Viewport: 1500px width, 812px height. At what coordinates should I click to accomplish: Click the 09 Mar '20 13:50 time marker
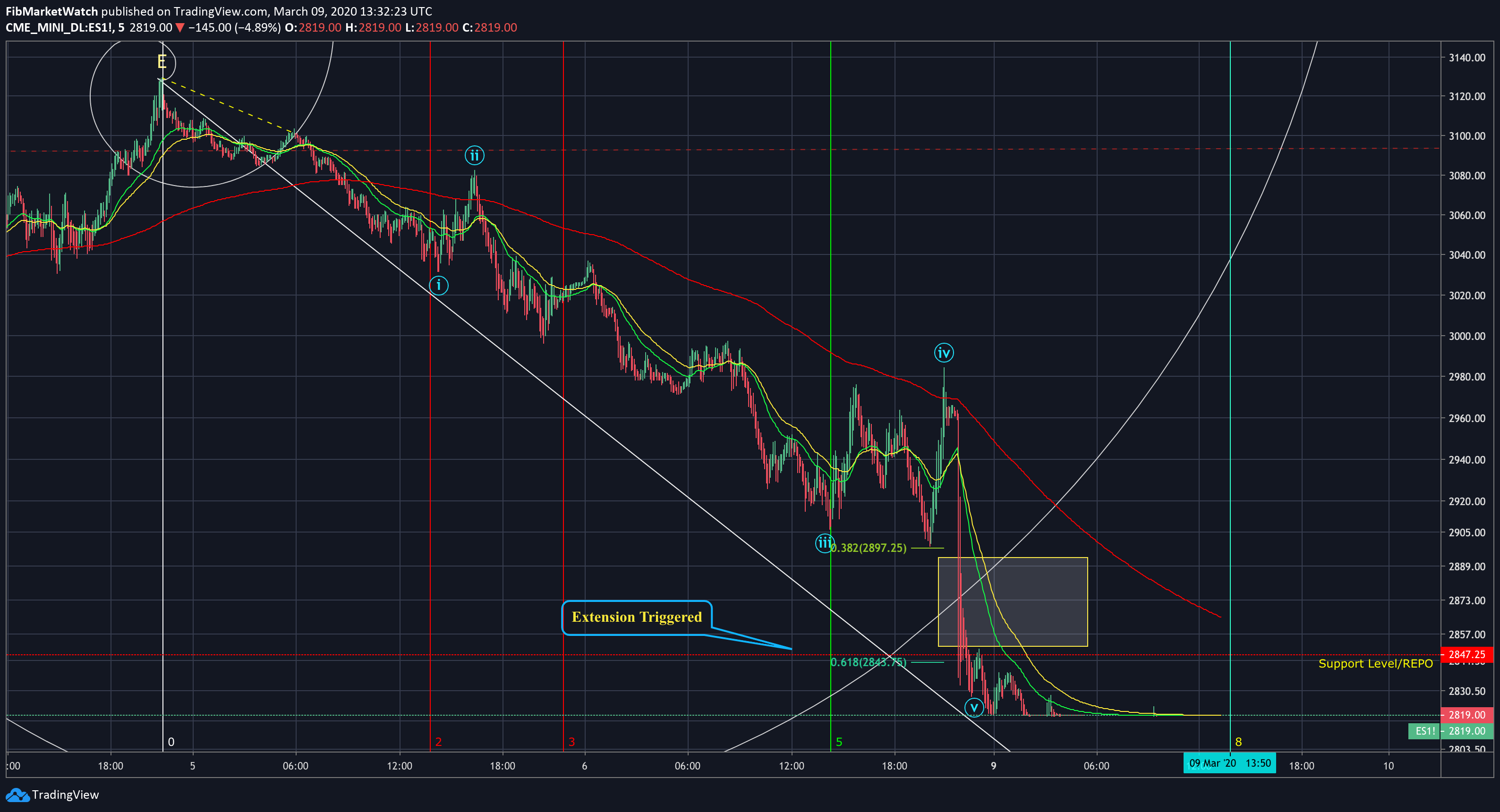tap(1229, 763)
